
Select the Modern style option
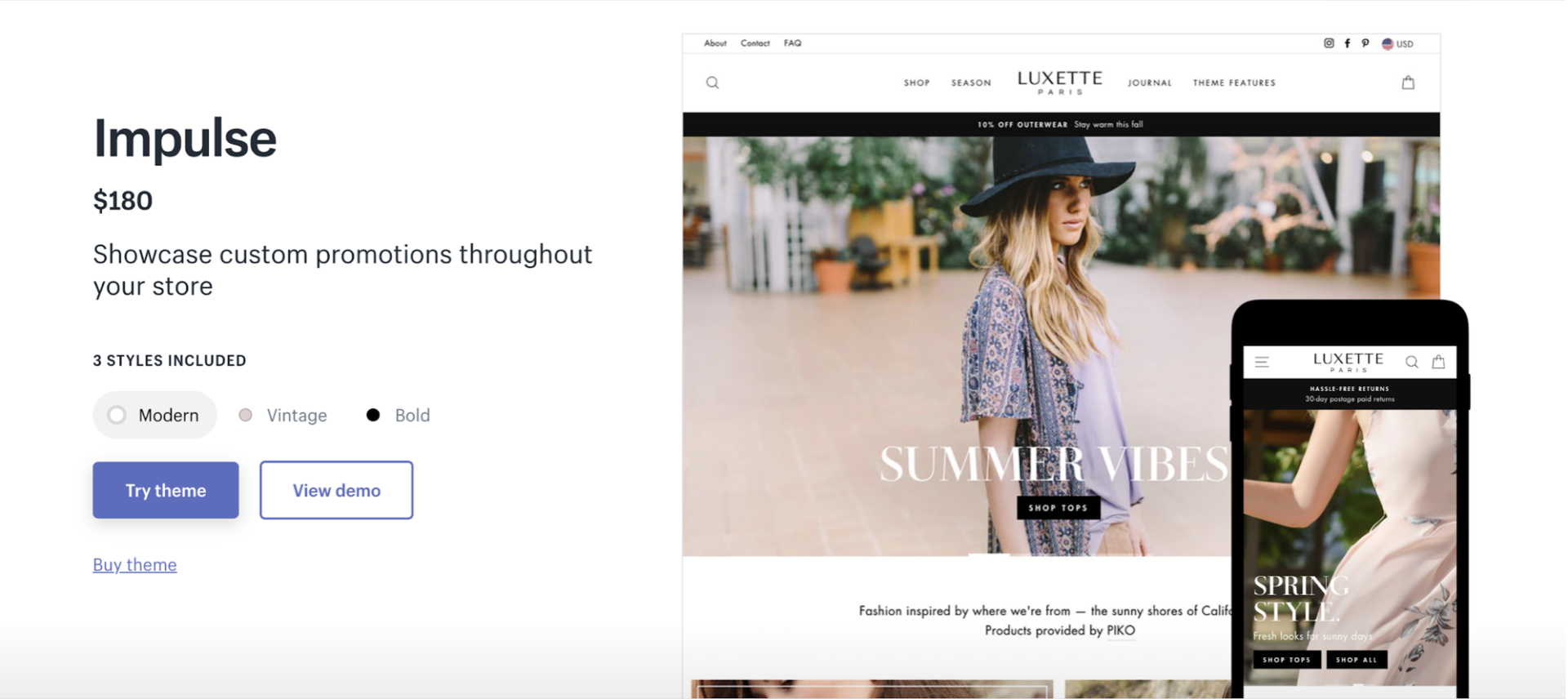coord(154,415)
